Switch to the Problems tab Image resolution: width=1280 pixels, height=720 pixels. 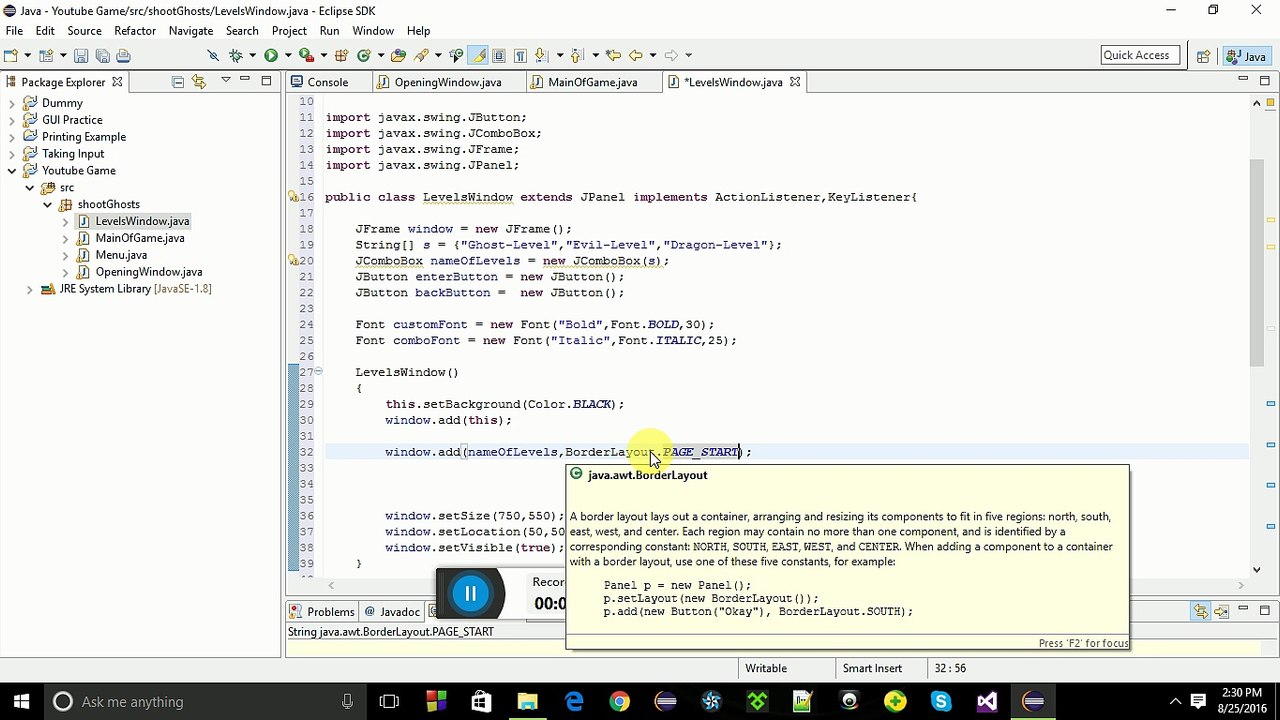[322, 611]
